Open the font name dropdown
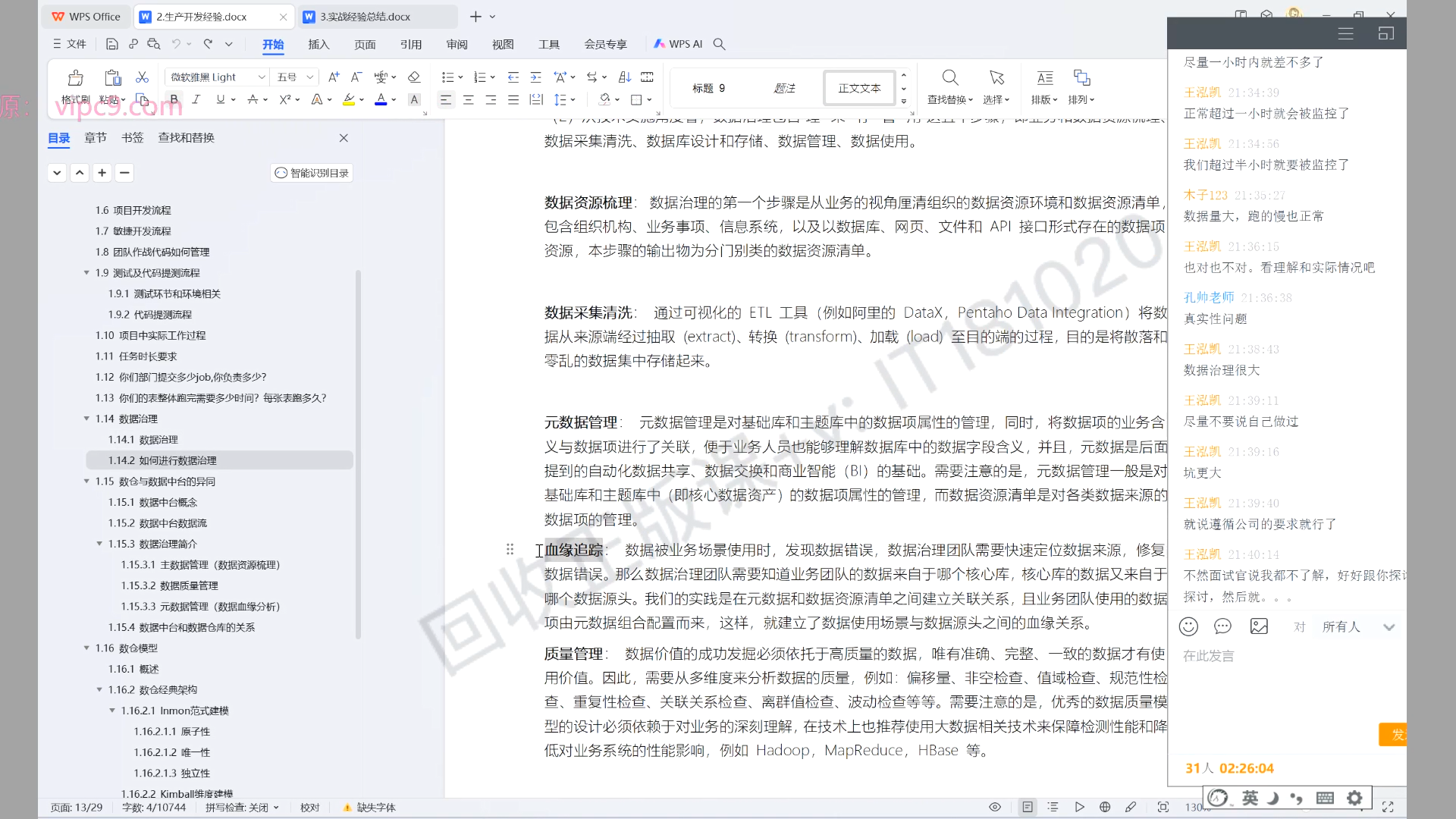 [262, 77]
